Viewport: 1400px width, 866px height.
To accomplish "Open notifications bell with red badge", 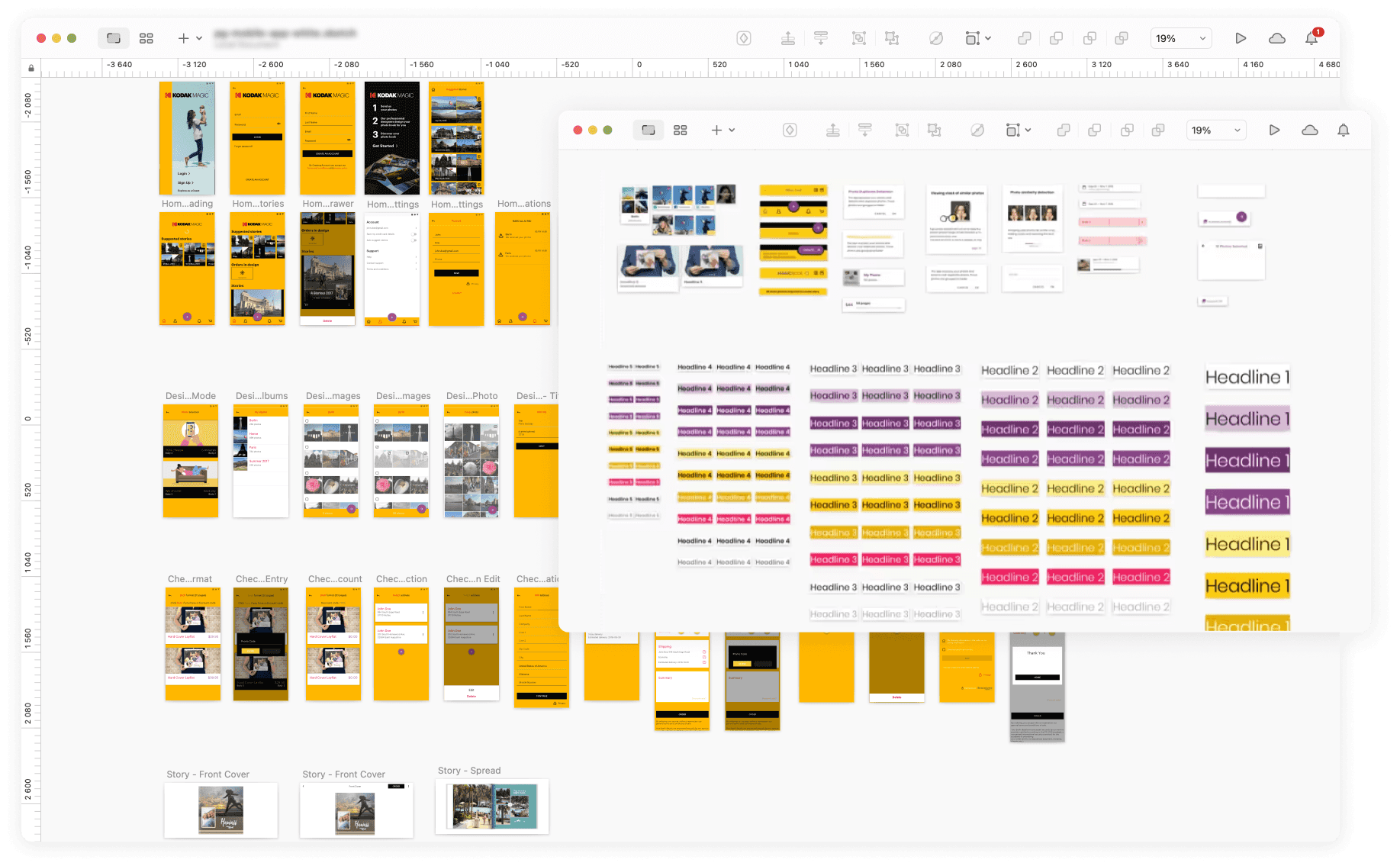I will click(x=1311, y=38).
